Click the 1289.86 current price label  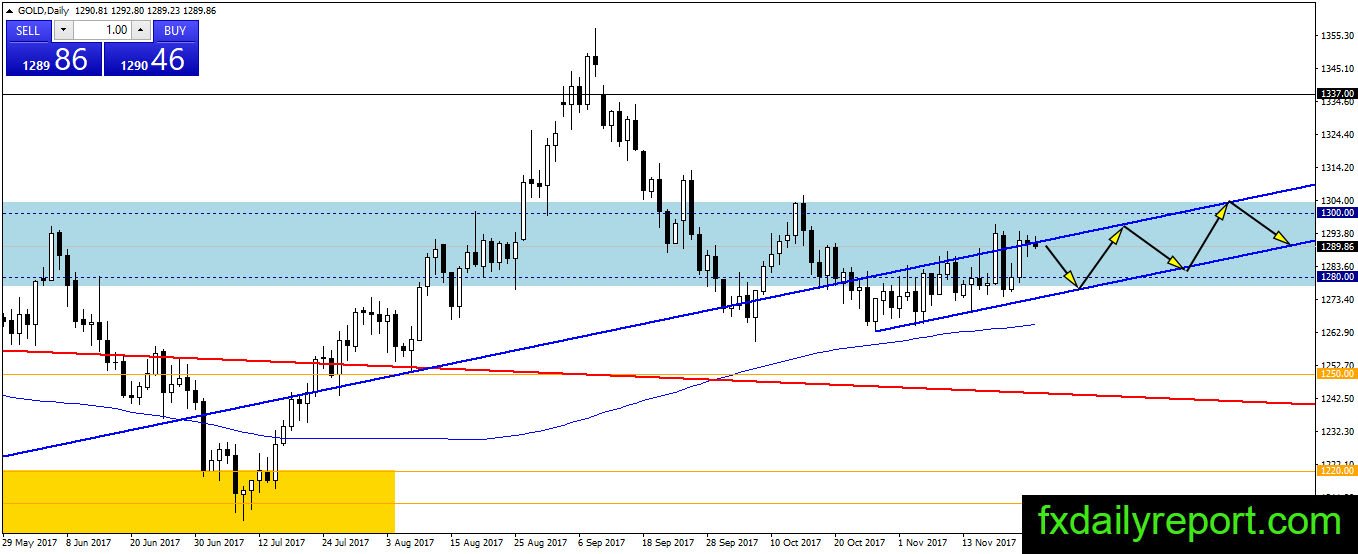click(1336, 246)
